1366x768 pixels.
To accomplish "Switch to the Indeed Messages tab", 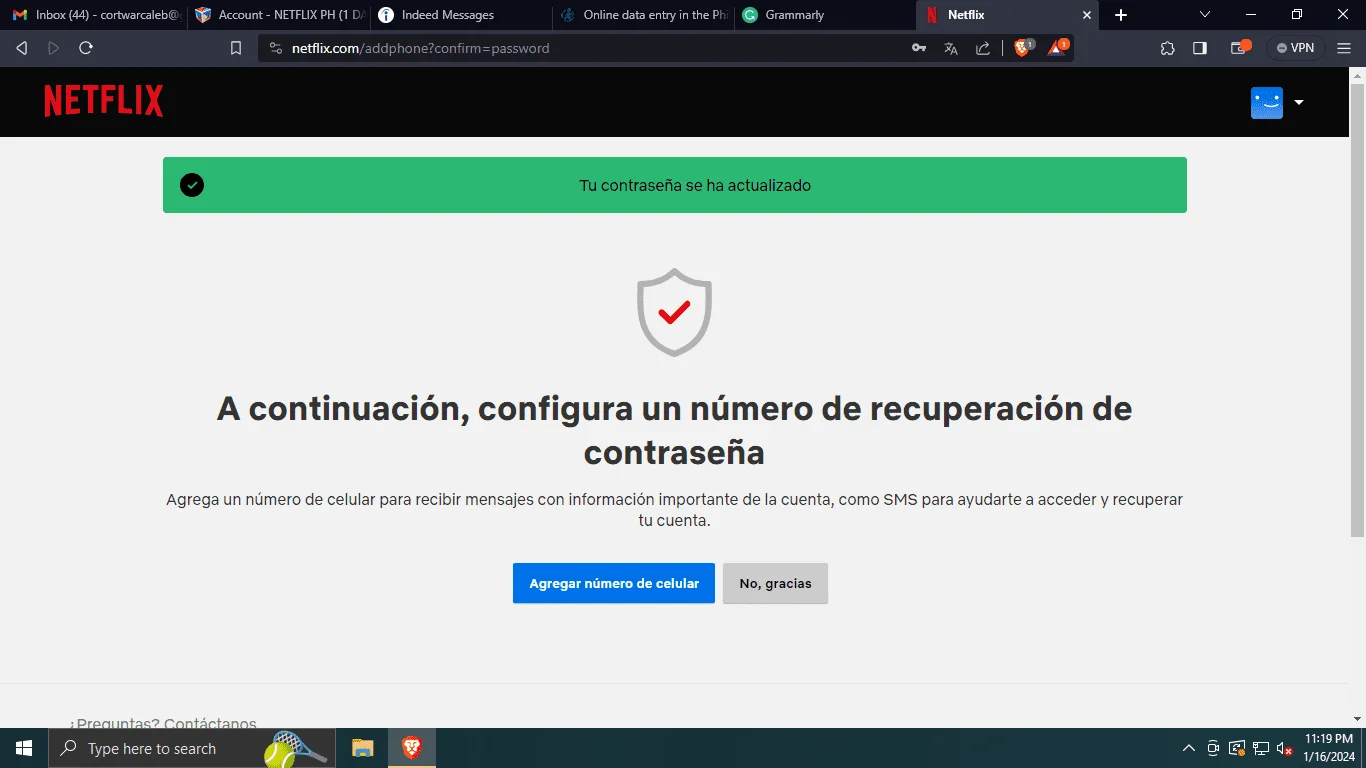I will 461,15.
